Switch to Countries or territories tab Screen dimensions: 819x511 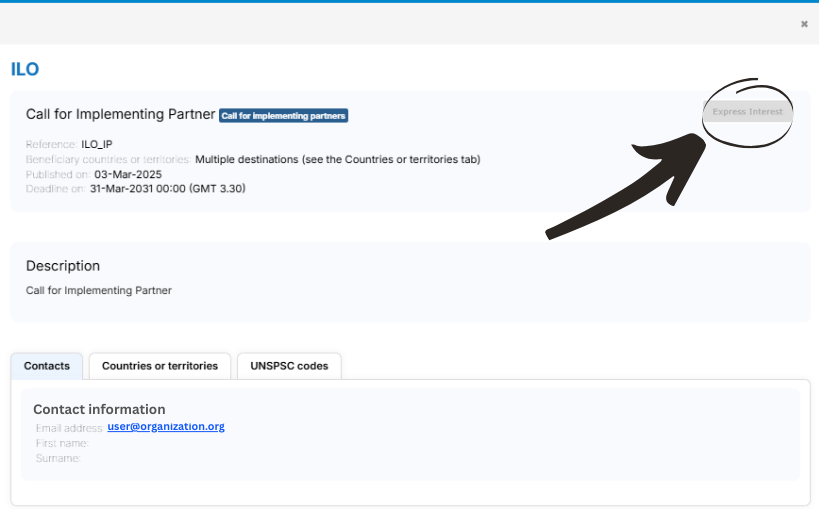pyautogui.click(x=160, y=366)
